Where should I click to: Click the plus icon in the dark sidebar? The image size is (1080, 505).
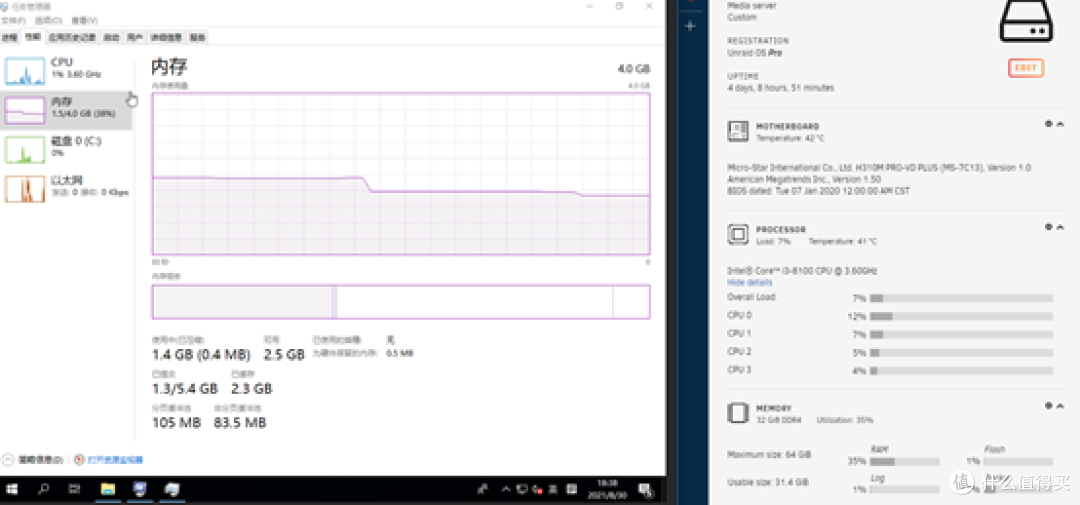[690, 26]
